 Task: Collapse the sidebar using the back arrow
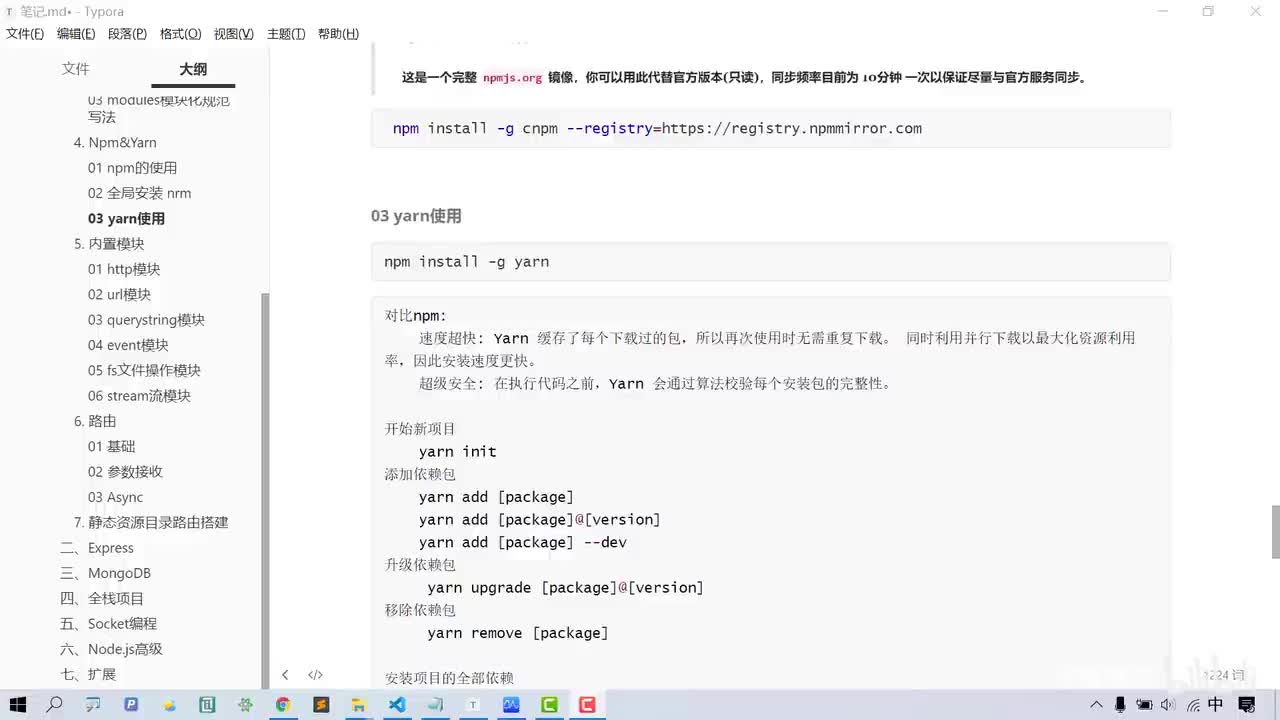pos(285,675)
